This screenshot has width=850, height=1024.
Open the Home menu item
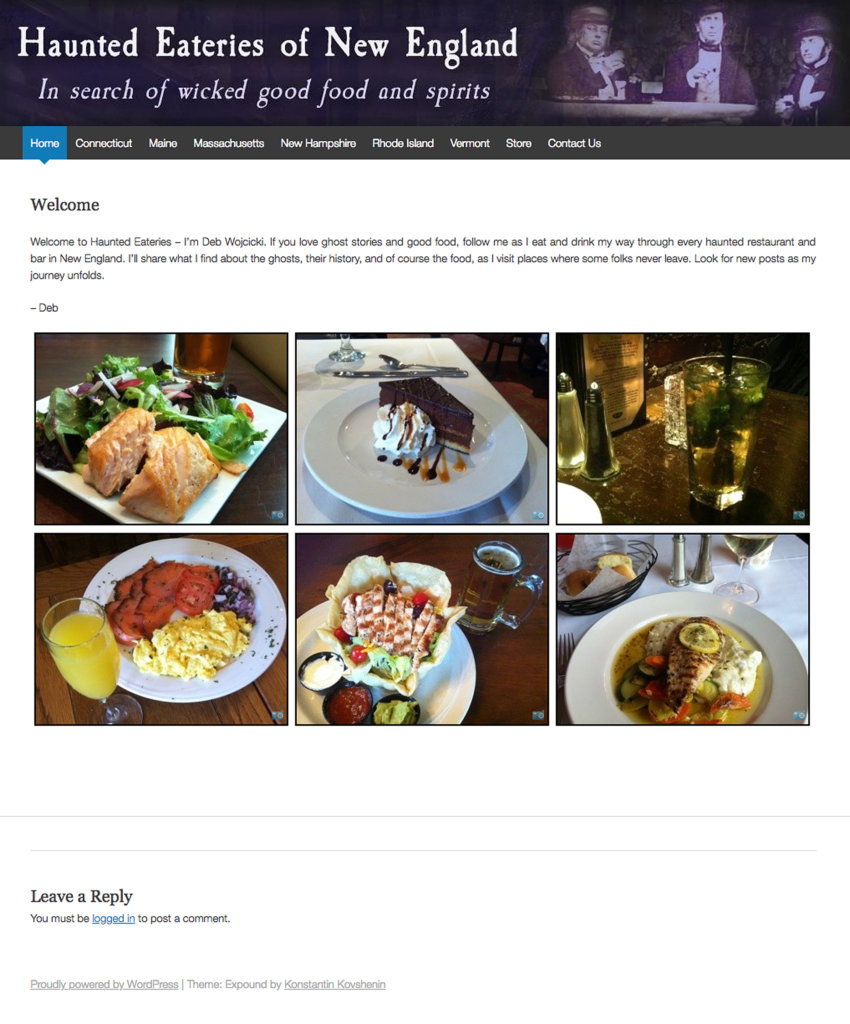pyautogui.click(x=44, y=143)
